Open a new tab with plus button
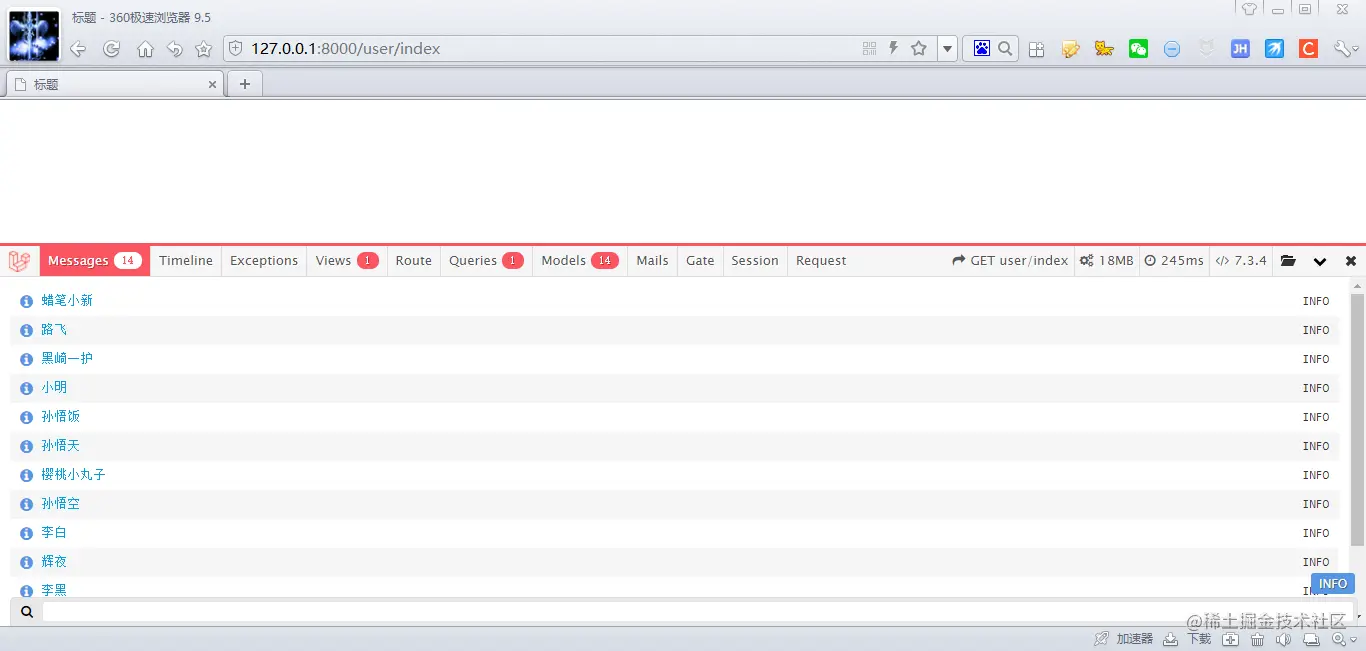1366x651 pixels. [x=245, y=84]
